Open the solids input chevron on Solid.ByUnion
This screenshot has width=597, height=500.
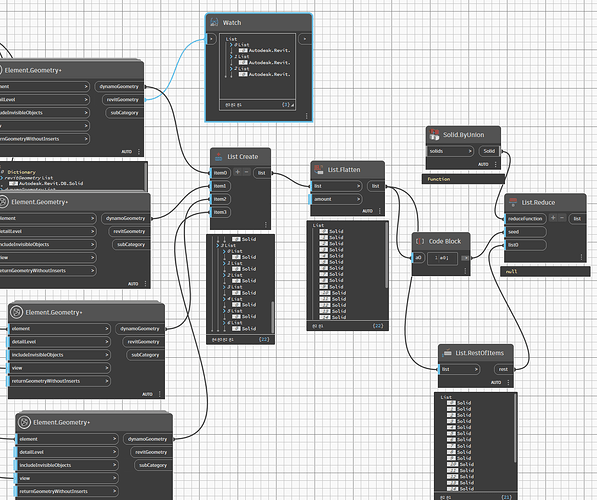click(470, 151)
